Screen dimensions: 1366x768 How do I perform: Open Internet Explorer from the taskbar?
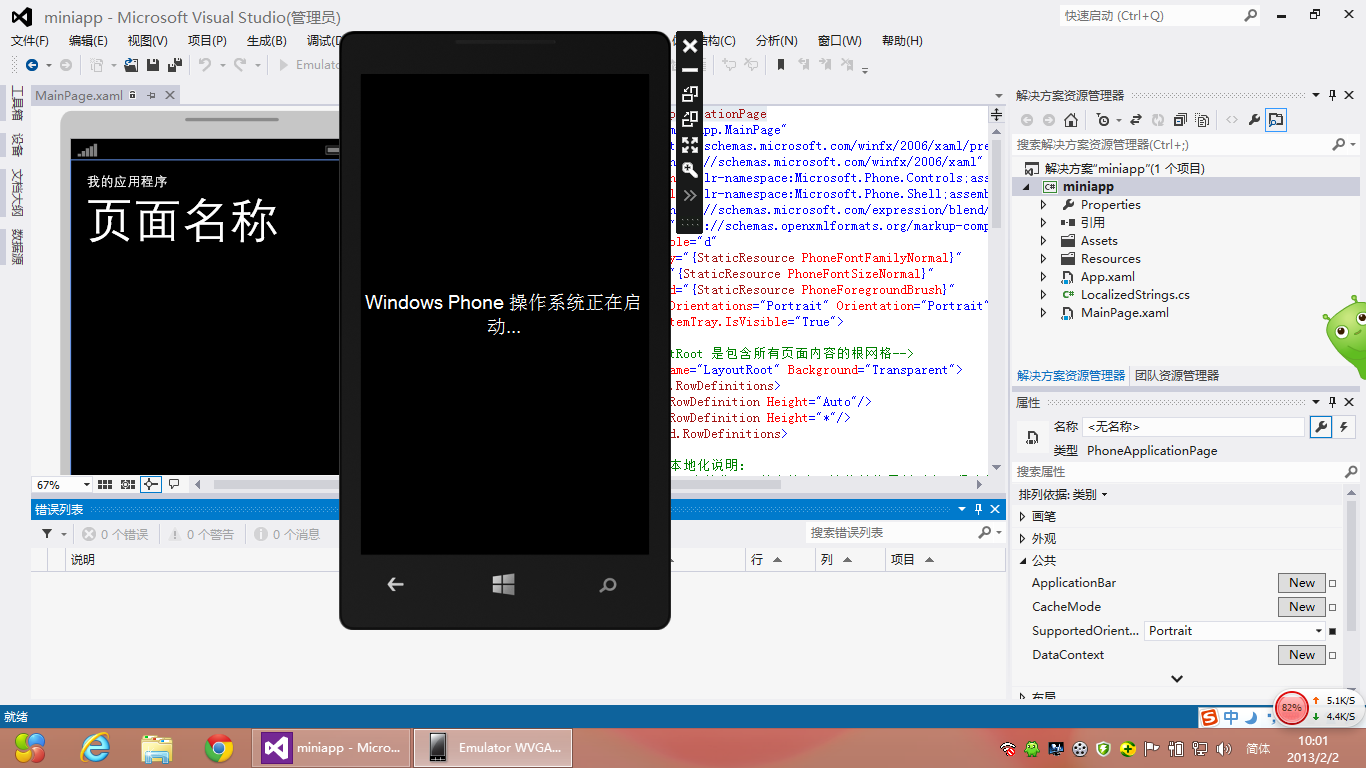(96, 748)
